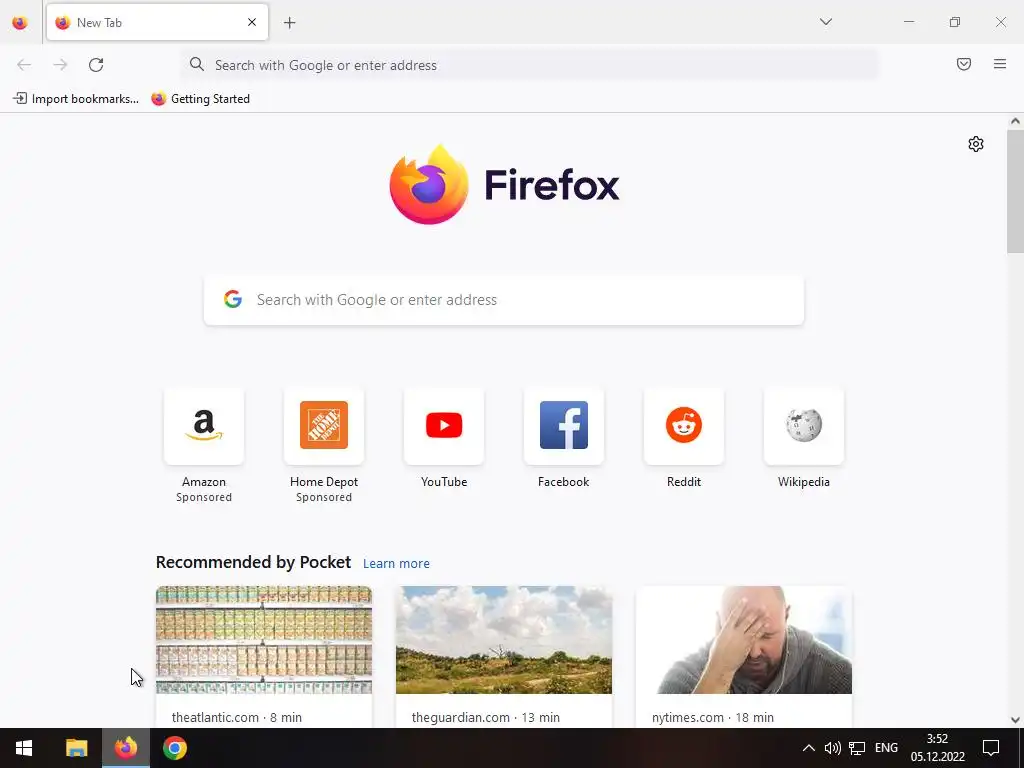Click the theatlantic.com · 8 min label
Image resolution: width=1024 pixels, height=768 pixels.
coord(237,717)
